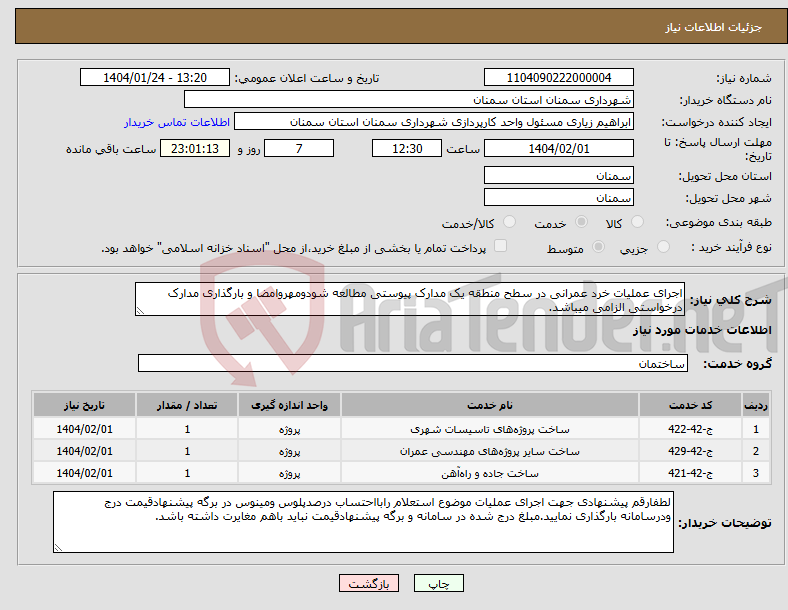Open the اطلاعات تماس خریدار link
This screenshot has height=610, width=788.
coord(177,122)
